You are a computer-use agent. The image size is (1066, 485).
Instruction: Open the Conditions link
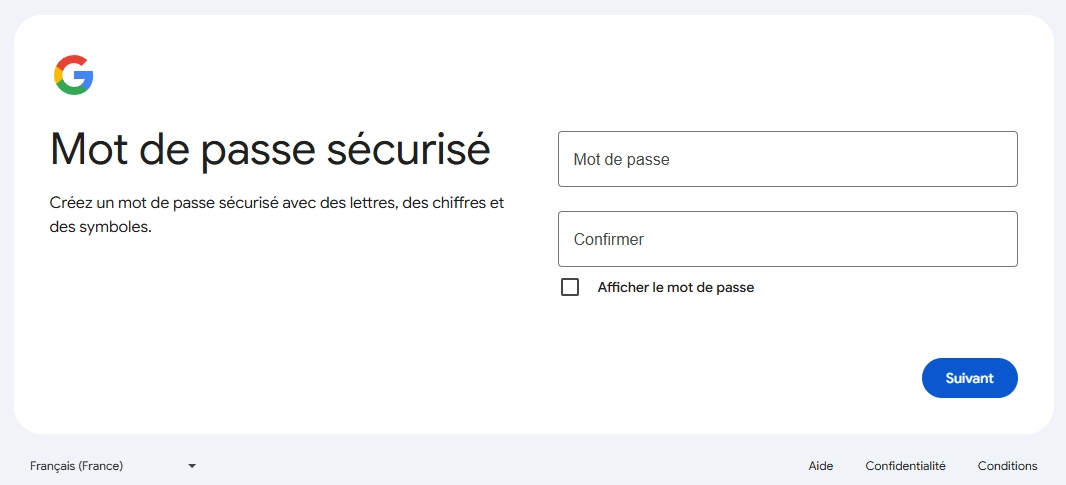tap(1007, 466)
